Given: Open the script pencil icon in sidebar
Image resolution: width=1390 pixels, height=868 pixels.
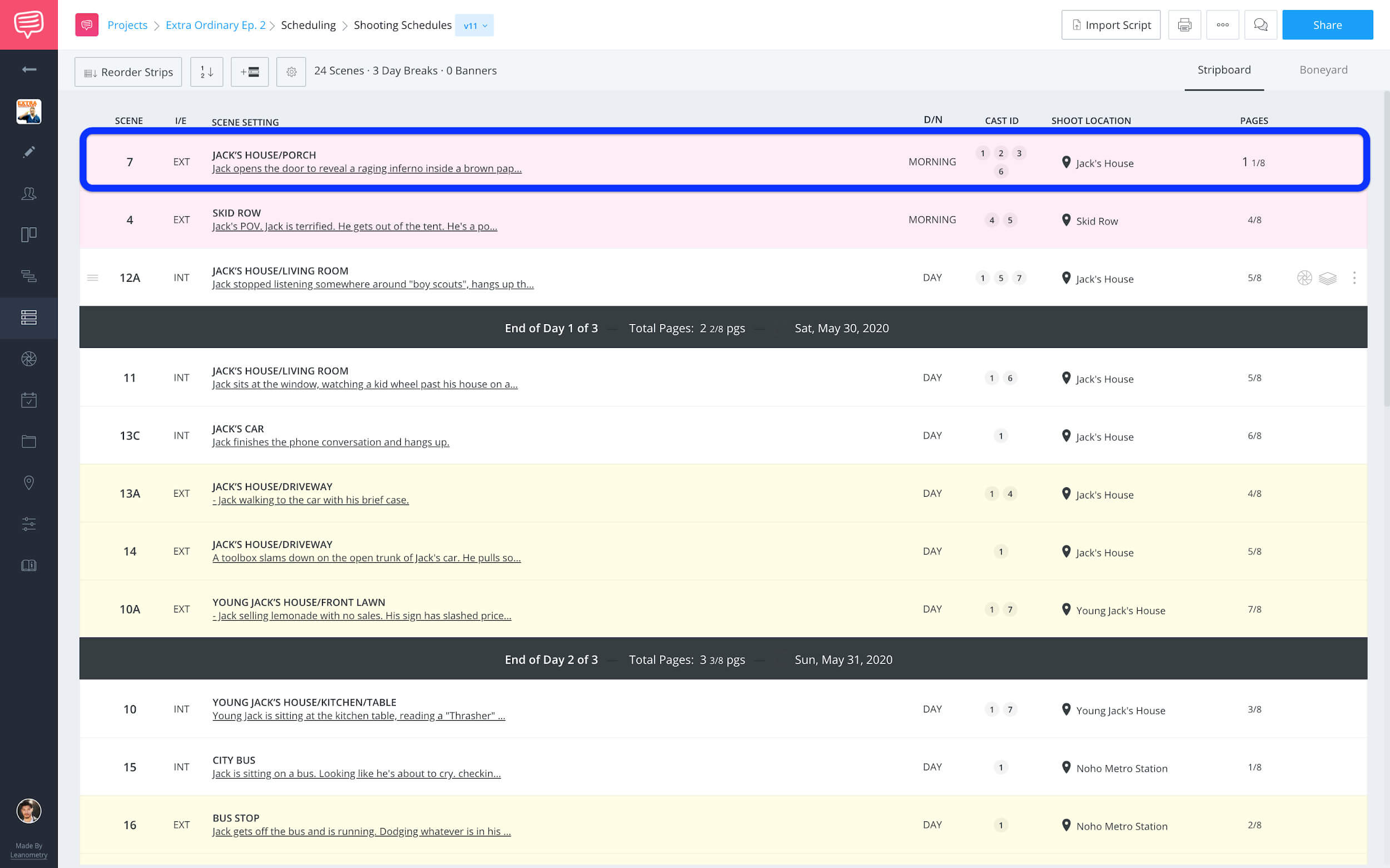Looking at the screenshot, I should pos(29,152).
